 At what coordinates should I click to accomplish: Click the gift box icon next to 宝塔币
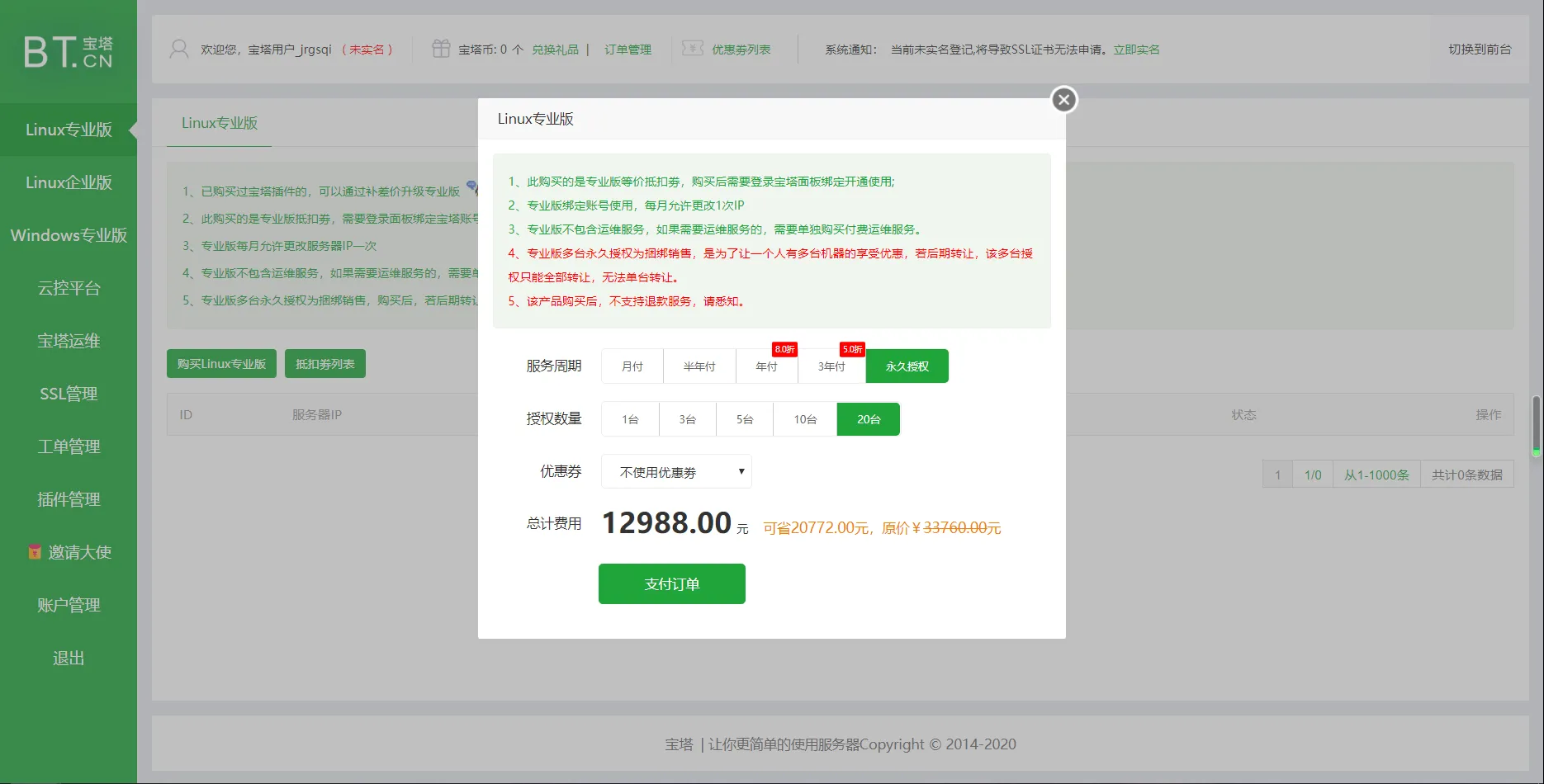point(441,49)
